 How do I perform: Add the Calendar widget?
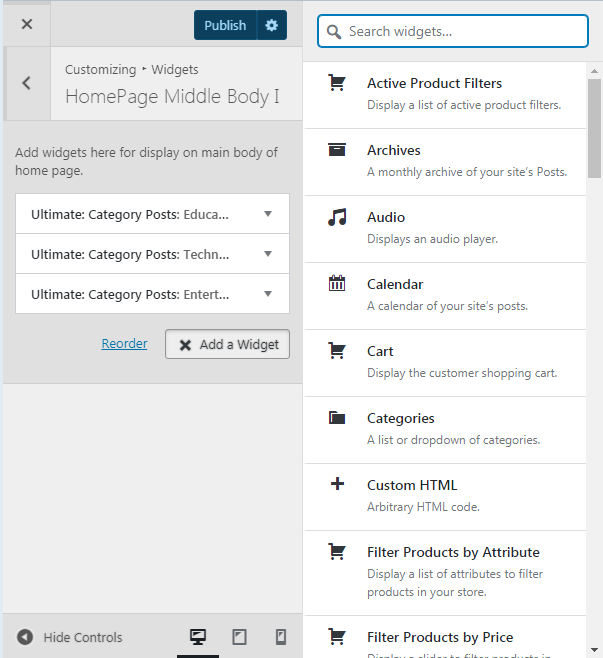[445, 296]
